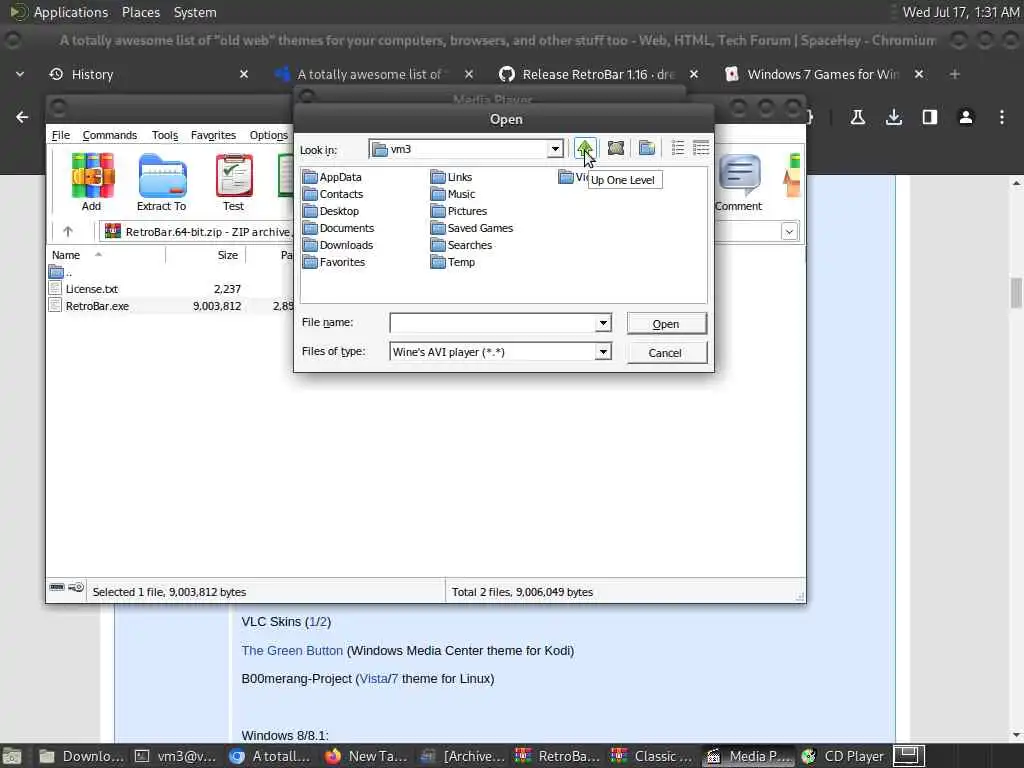Open the Contacts folder
Viewport: 1024px width, 768px height.
(332, 194)
